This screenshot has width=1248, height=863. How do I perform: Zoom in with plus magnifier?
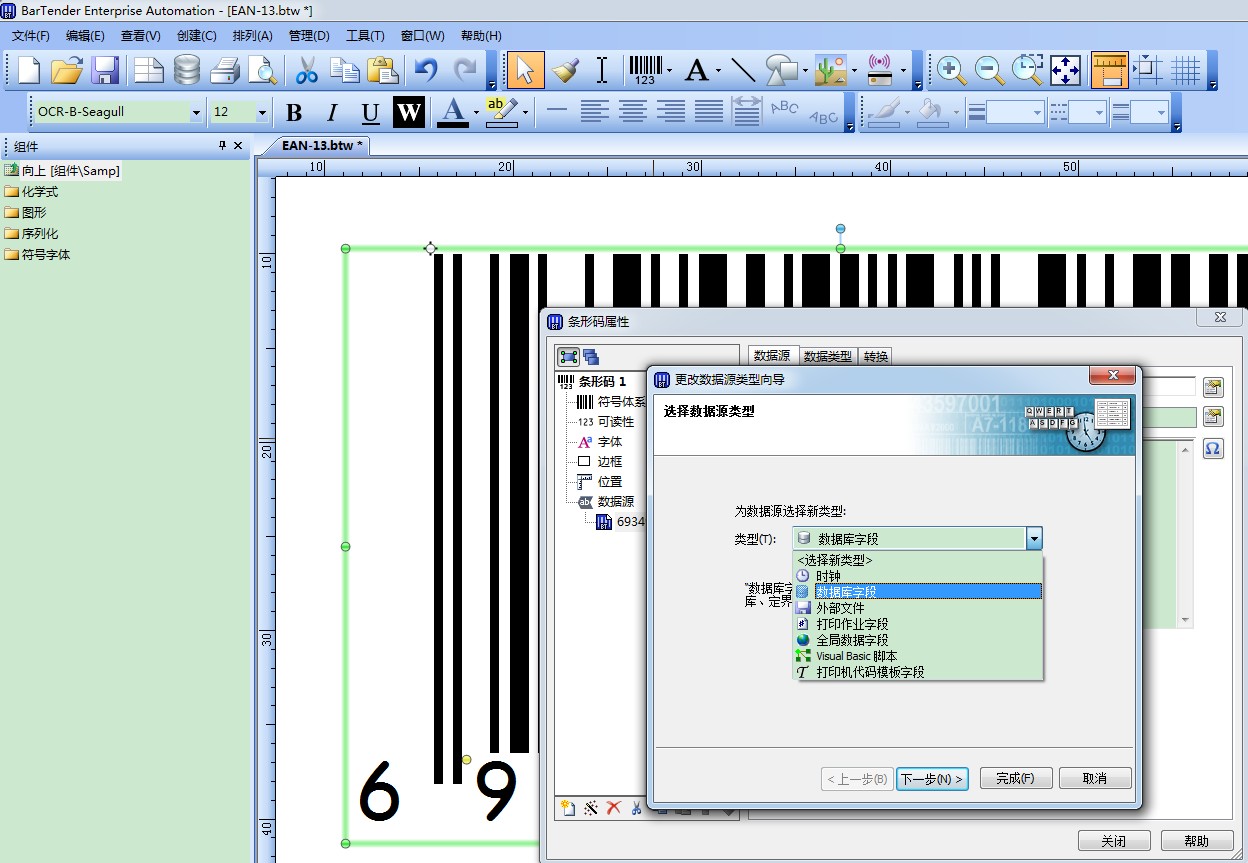click(x=952, y=71)
